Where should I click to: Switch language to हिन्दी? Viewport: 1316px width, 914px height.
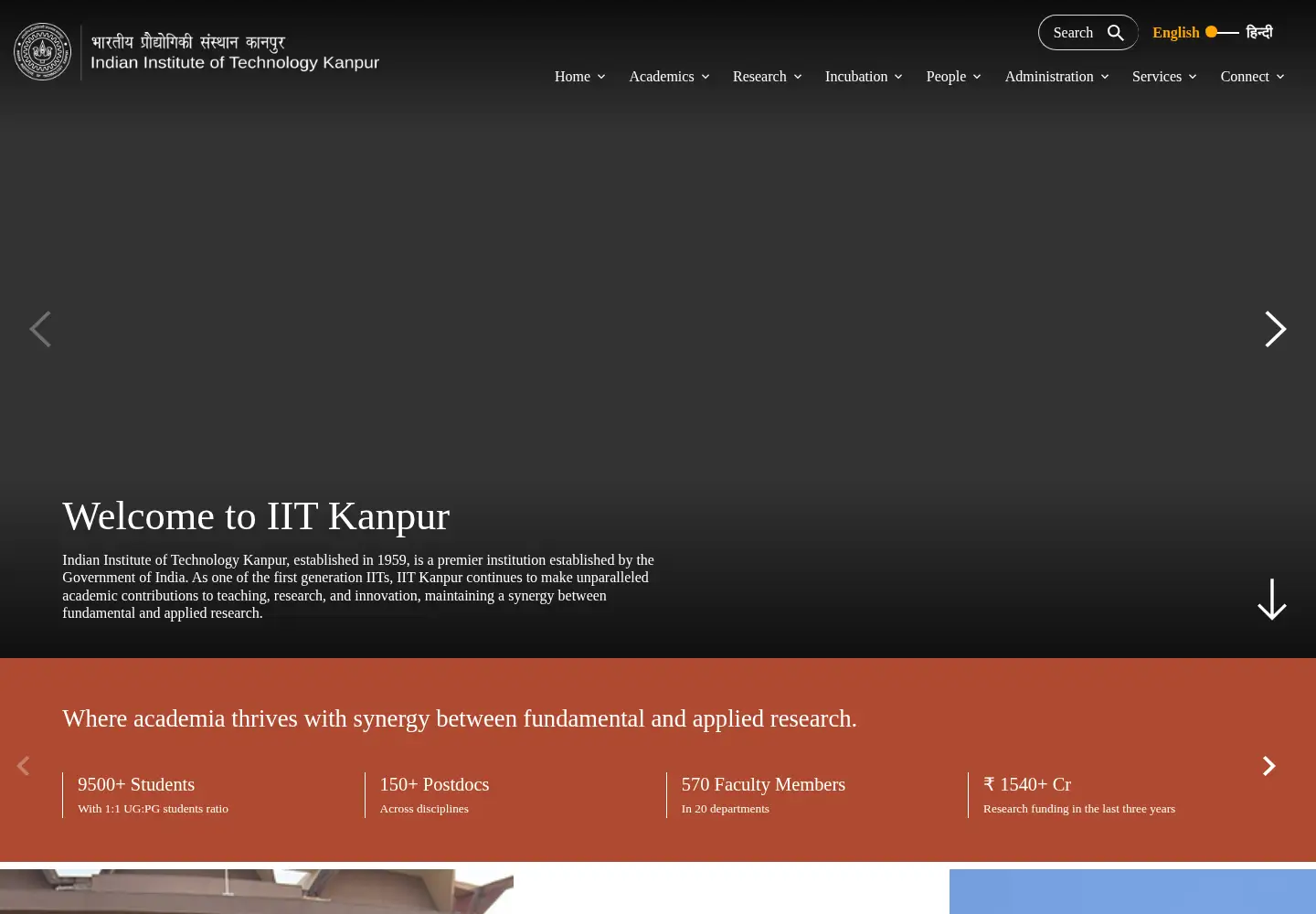[1259, 32]
